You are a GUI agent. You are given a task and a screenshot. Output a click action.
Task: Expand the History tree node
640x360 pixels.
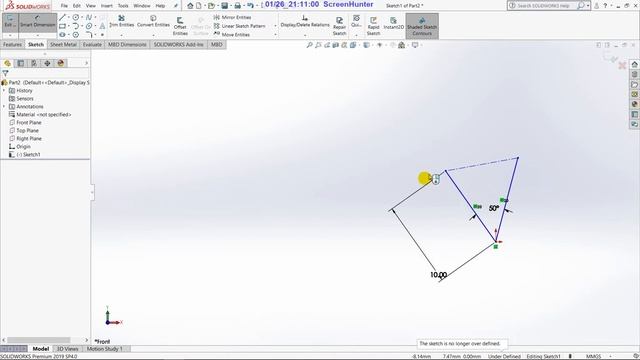4,91
